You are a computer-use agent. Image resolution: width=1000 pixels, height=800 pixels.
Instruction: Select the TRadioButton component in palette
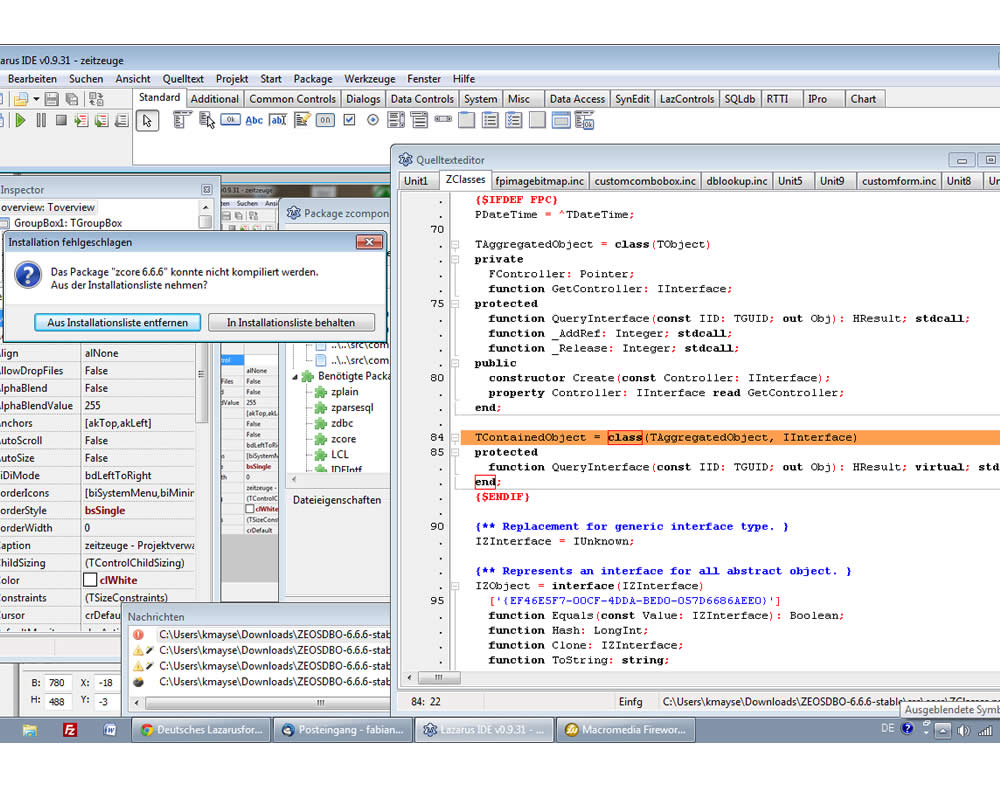pyautogui.click(x=373, y=120)
